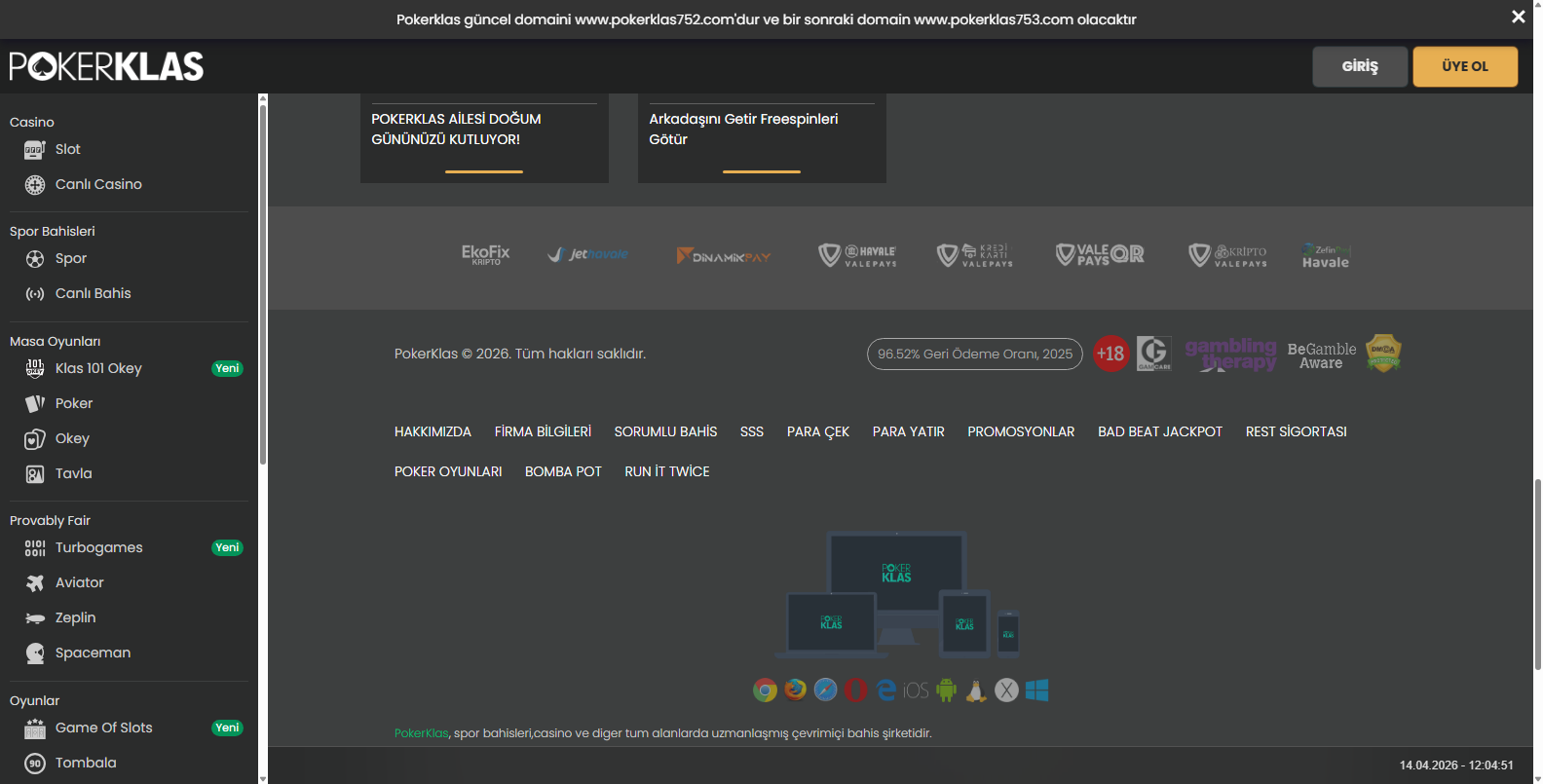
Task: Click the sidebar vertical scrollbar
Action: (263, 282)
